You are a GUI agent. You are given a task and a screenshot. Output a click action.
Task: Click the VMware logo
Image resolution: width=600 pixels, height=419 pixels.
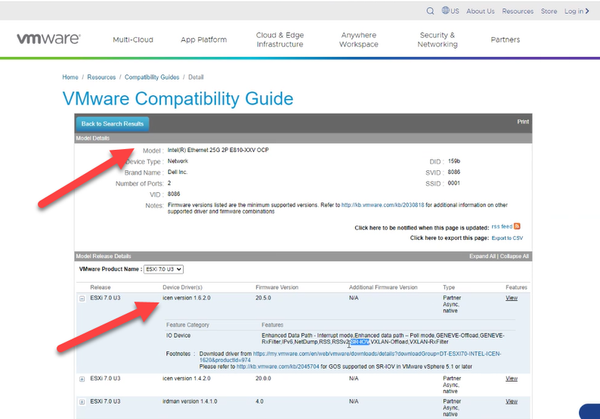pyautogui.click(x=50, y=41)
